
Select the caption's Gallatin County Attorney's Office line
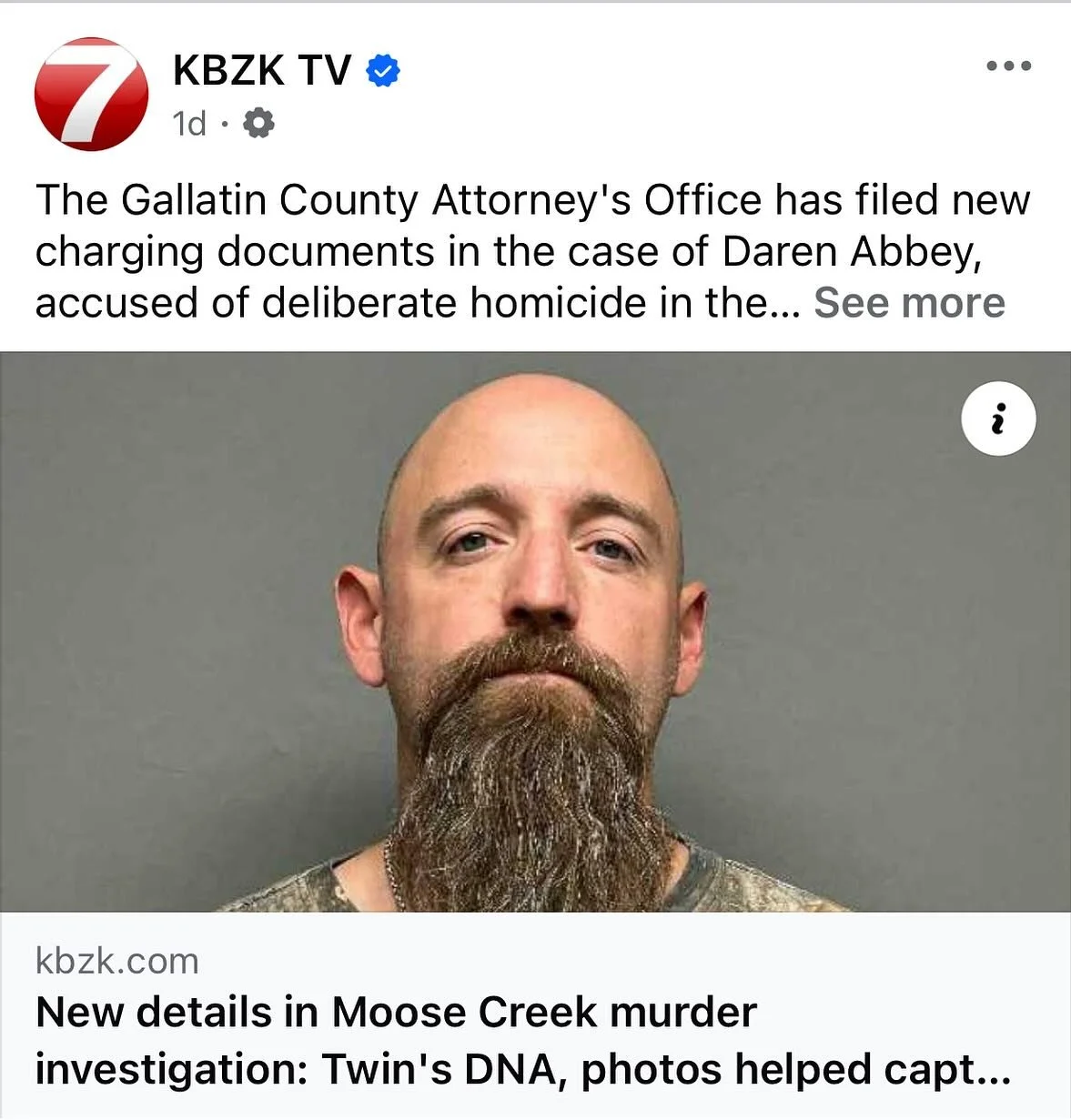[532, 200]
